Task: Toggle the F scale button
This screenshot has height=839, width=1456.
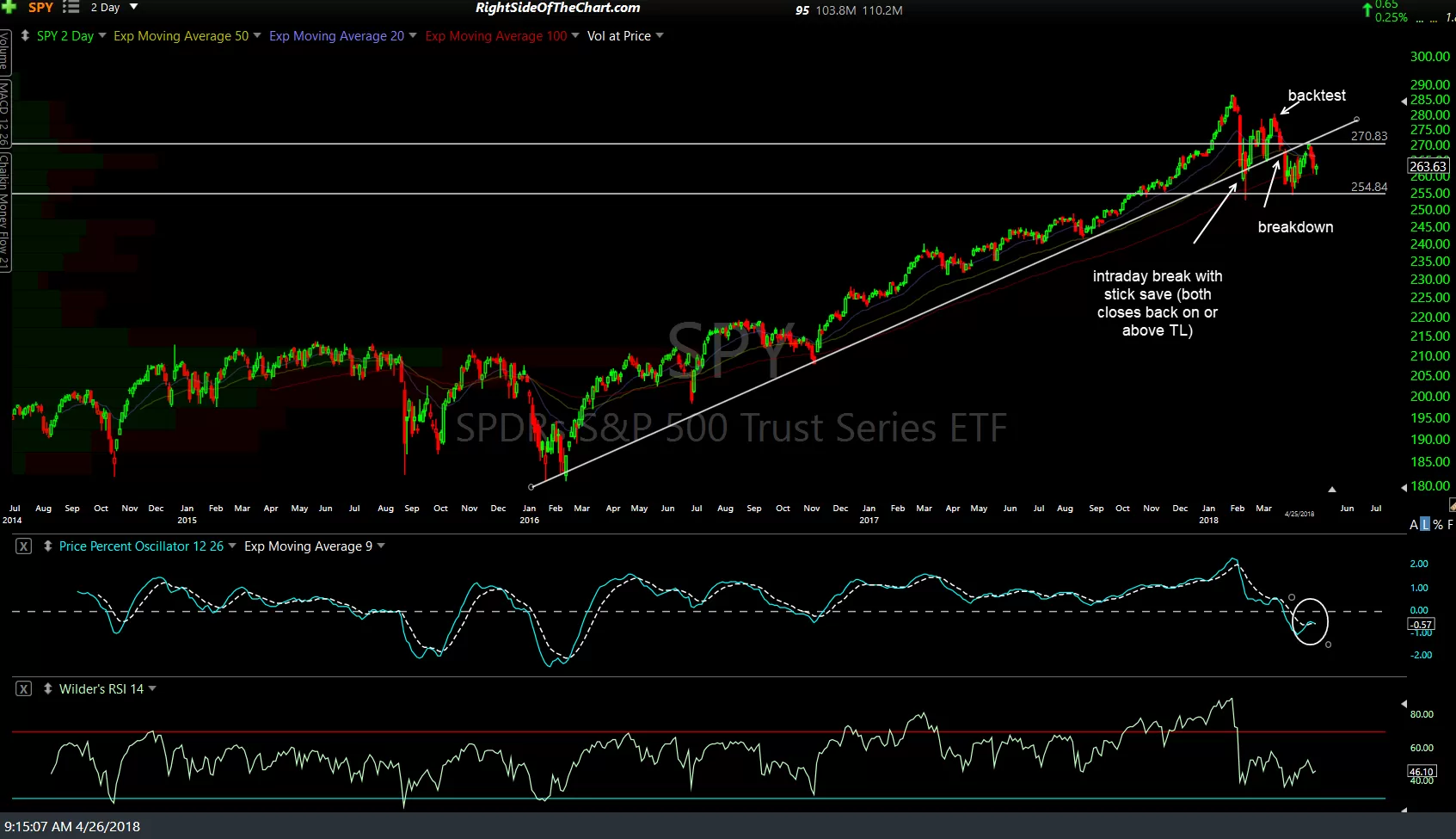Action: click(1450, 524)
